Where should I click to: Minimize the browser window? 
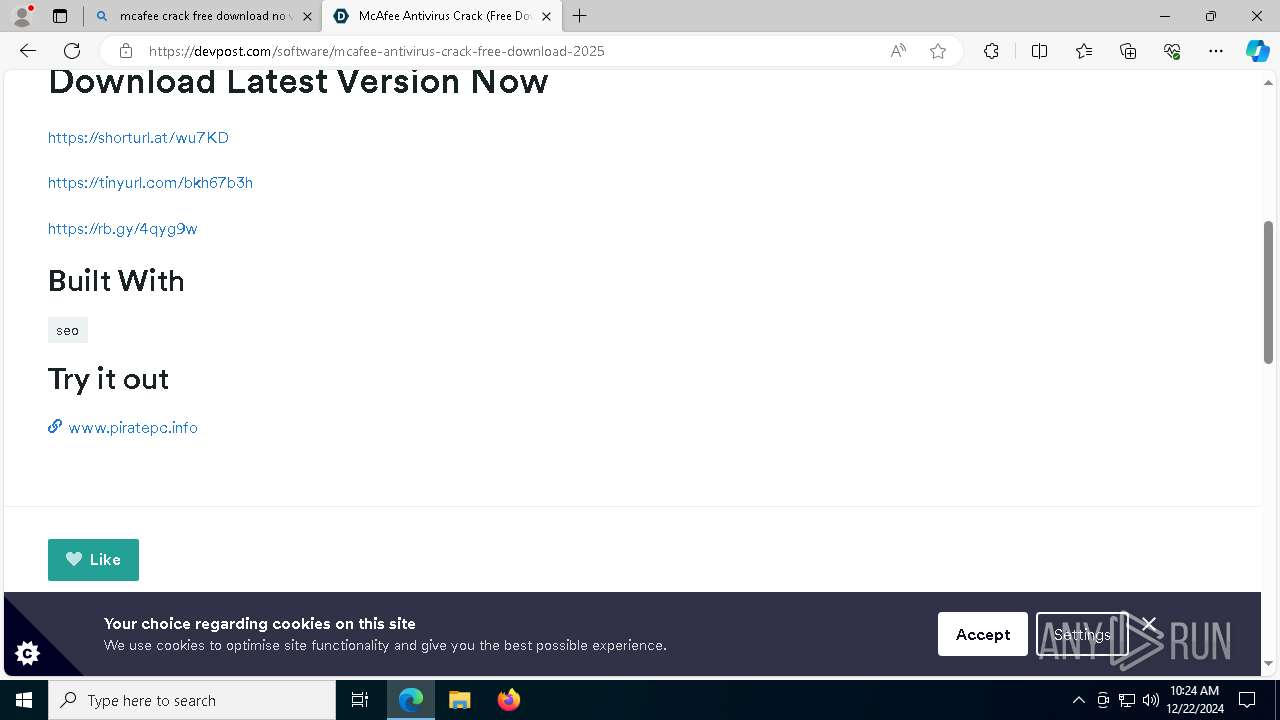(x=1164, y=16)
